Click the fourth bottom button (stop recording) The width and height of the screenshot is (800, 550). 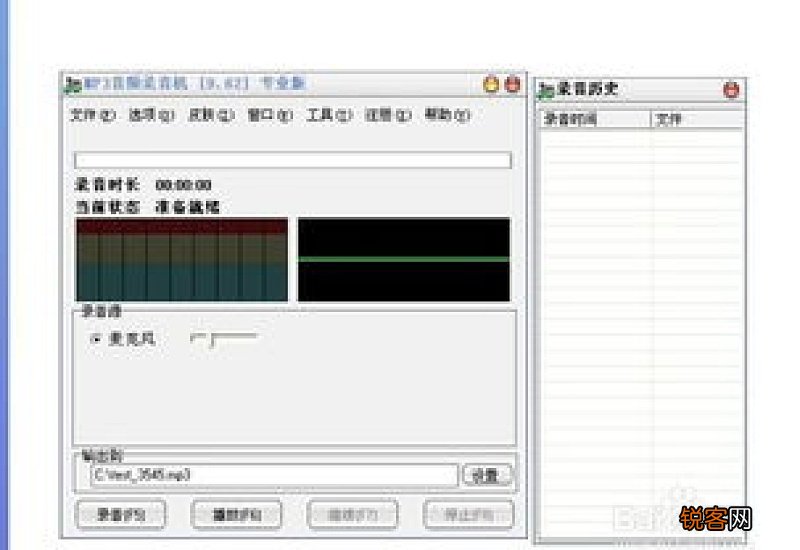tap(468, 514)
